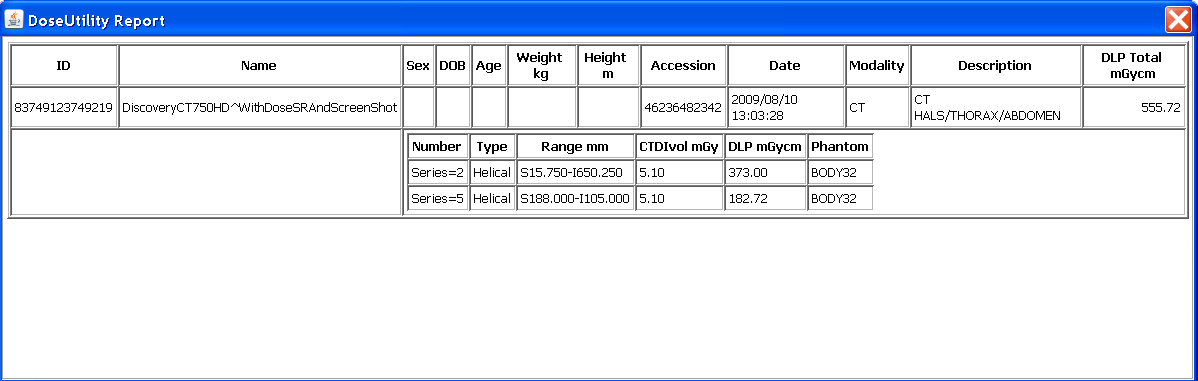1198x381 pixels.
Task: Select the Range mm header
Action: (x=575, y=147)
